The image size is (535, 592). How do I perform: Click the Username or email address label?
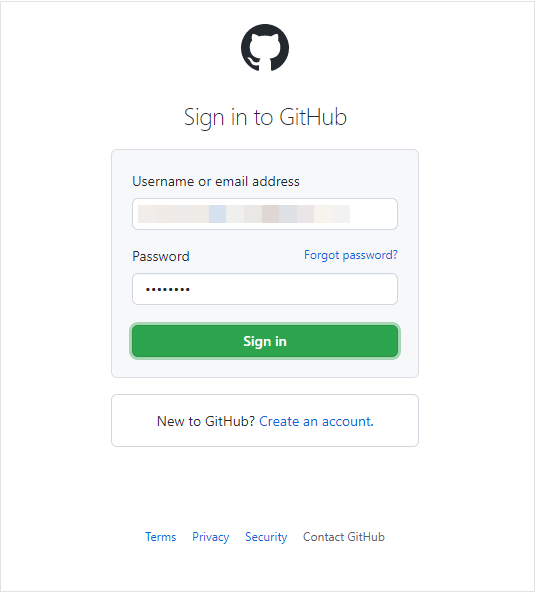pyautogui.click(x=216, y=181)
